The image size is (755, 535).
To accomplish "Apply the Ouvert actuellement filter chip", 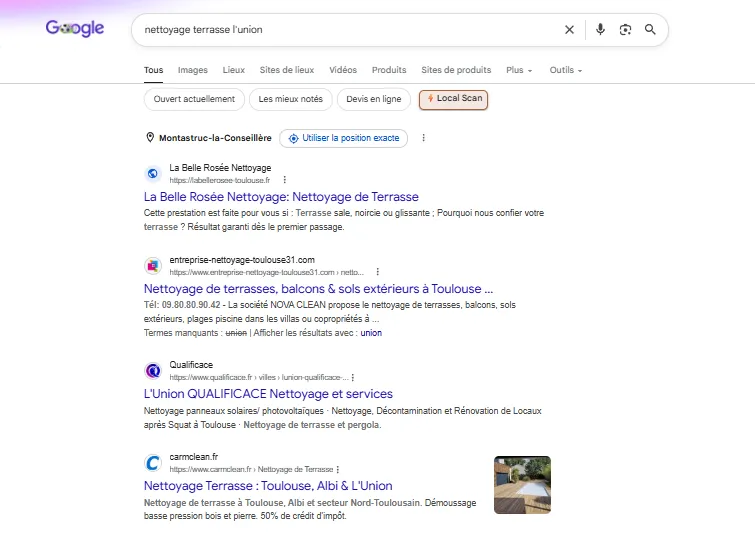I will click(x=194, y=99).
